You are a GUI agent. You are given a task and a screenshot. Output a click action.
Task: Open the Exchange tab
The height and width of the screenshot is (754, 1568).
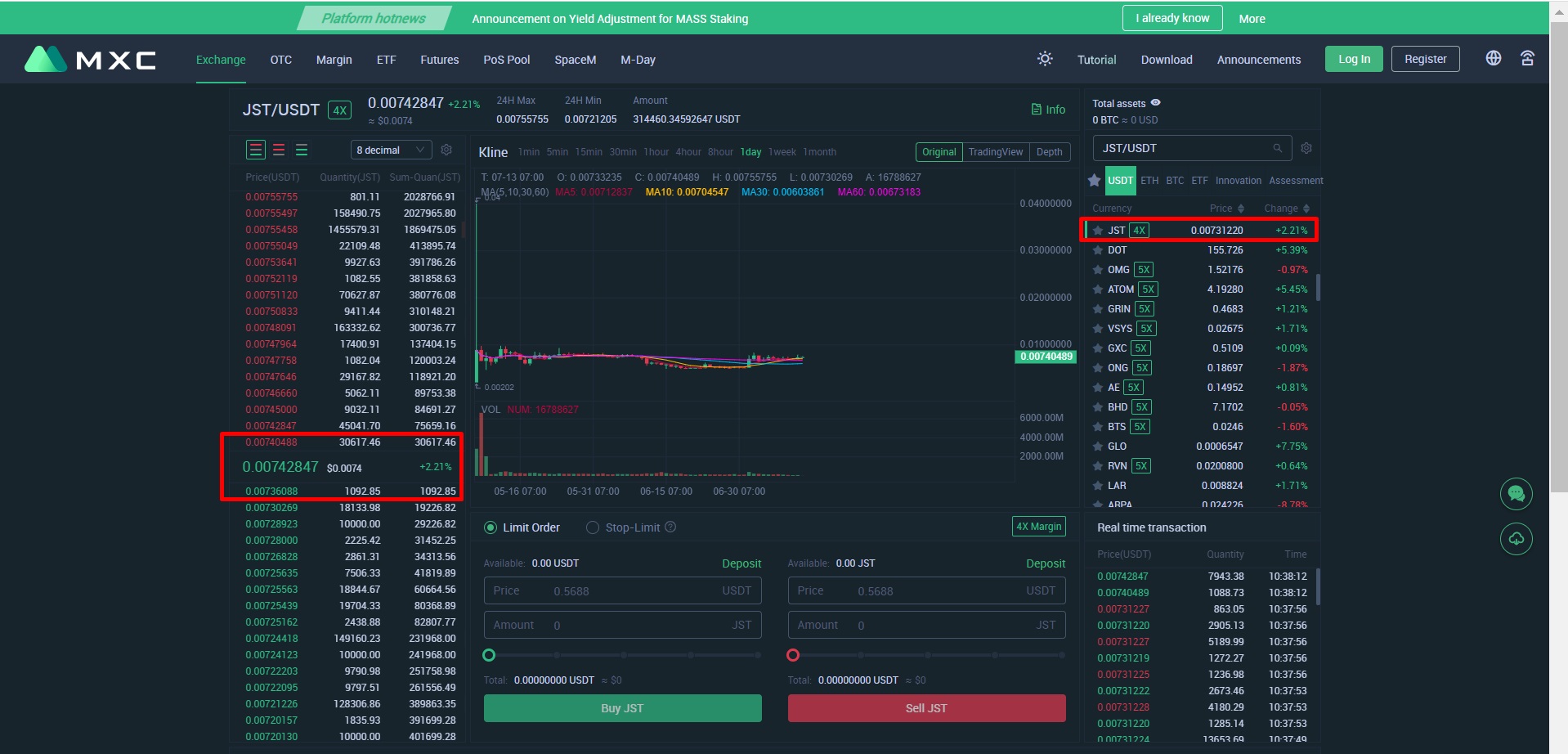click(x=221, y=60)
